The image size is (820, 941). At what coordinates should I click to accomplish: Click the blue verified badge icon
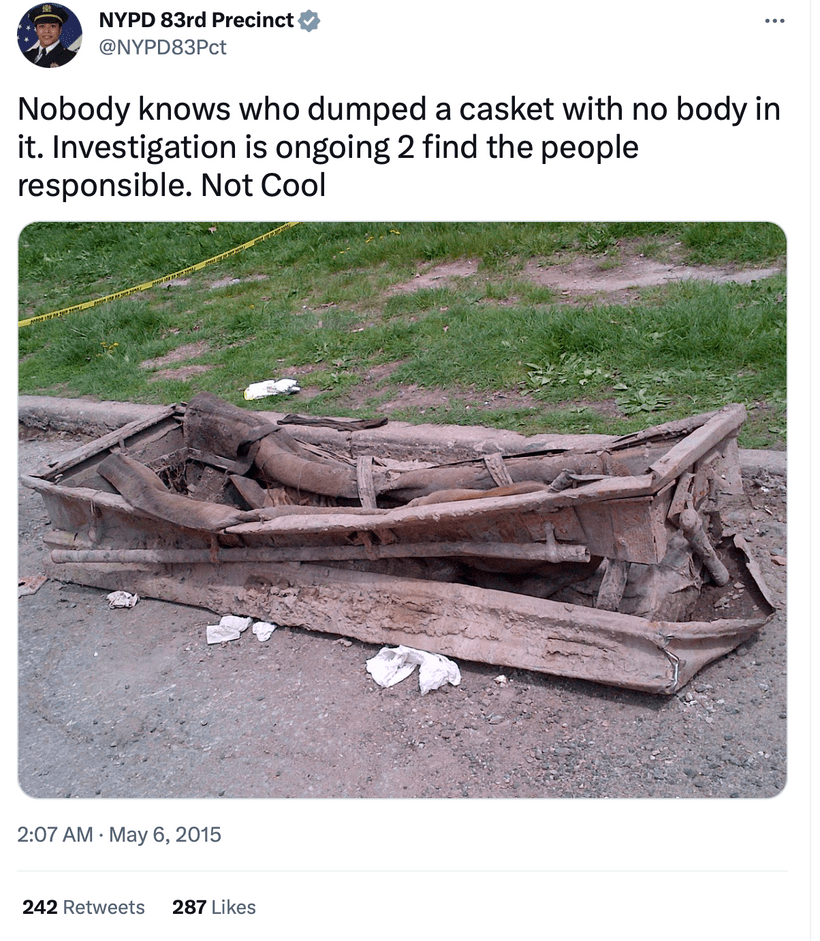pyautogui.click(x=309, y=21)
